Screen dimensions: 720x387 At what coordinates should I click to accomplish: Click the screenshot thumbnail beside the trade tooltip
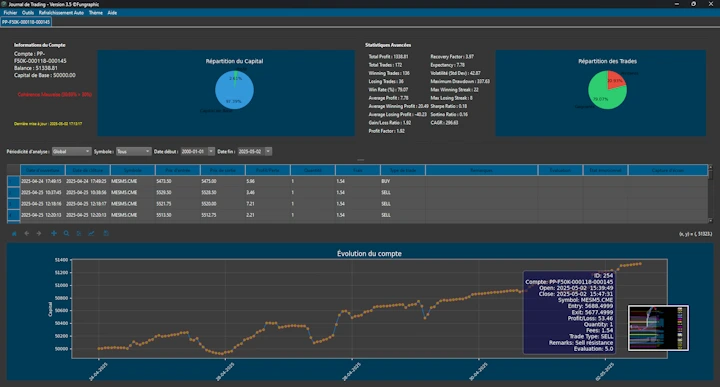coord(658,328)
